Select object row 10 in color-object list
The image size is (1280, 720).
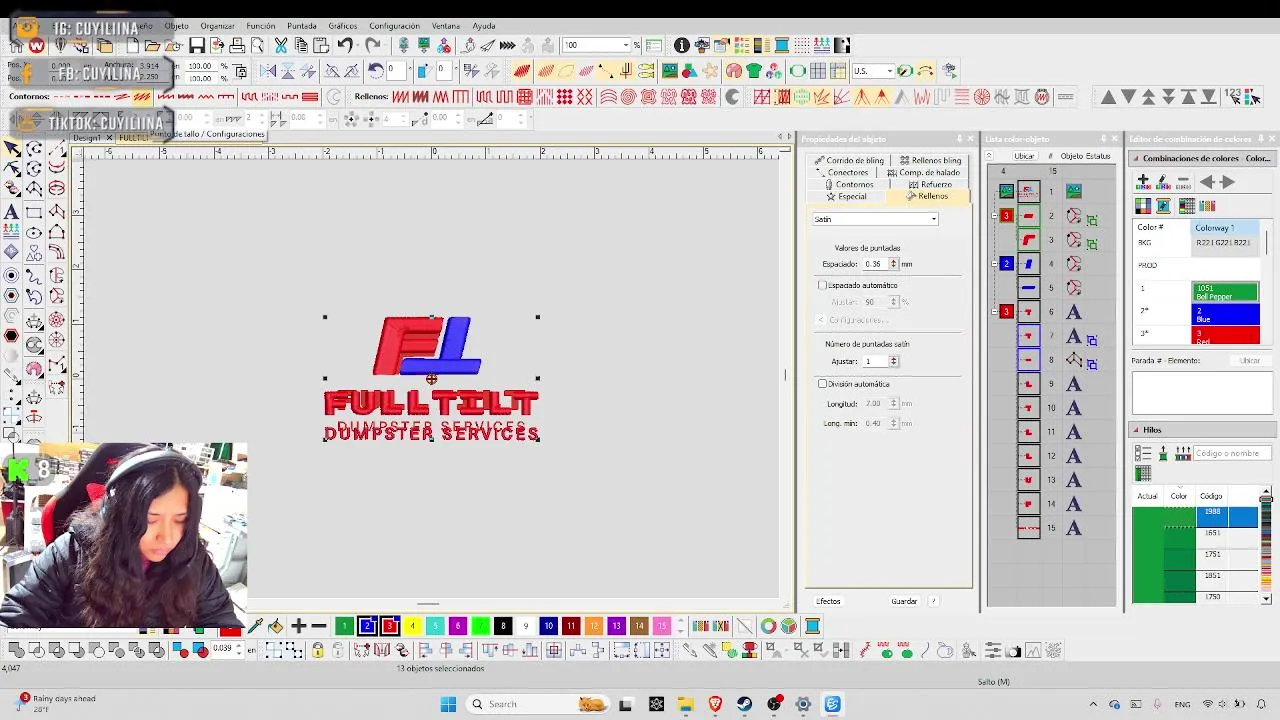(1050, 408)
